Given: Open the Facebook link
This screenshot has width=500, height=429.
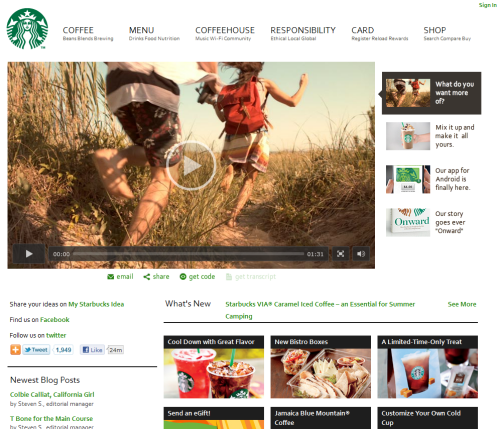Looking at the screenshot, I should pos(55,320).
